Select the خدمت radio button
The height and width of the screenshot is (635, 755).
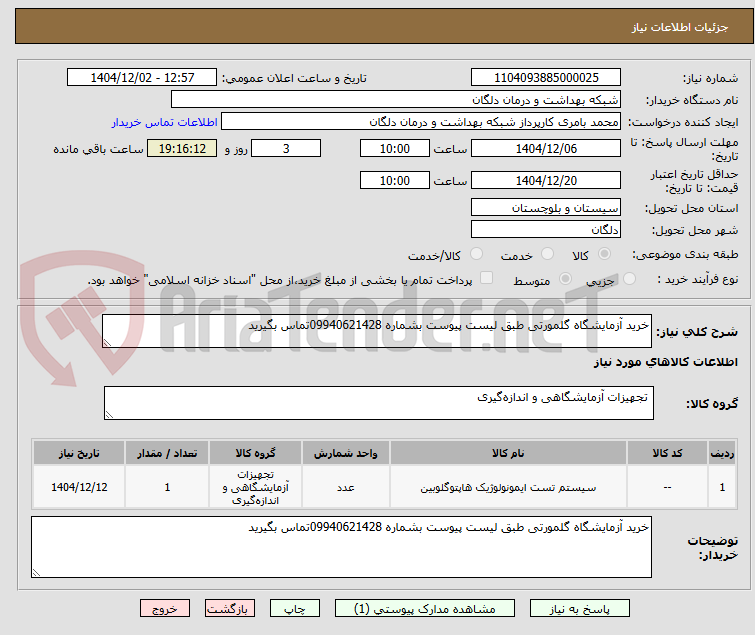click(x=547, y=254)
